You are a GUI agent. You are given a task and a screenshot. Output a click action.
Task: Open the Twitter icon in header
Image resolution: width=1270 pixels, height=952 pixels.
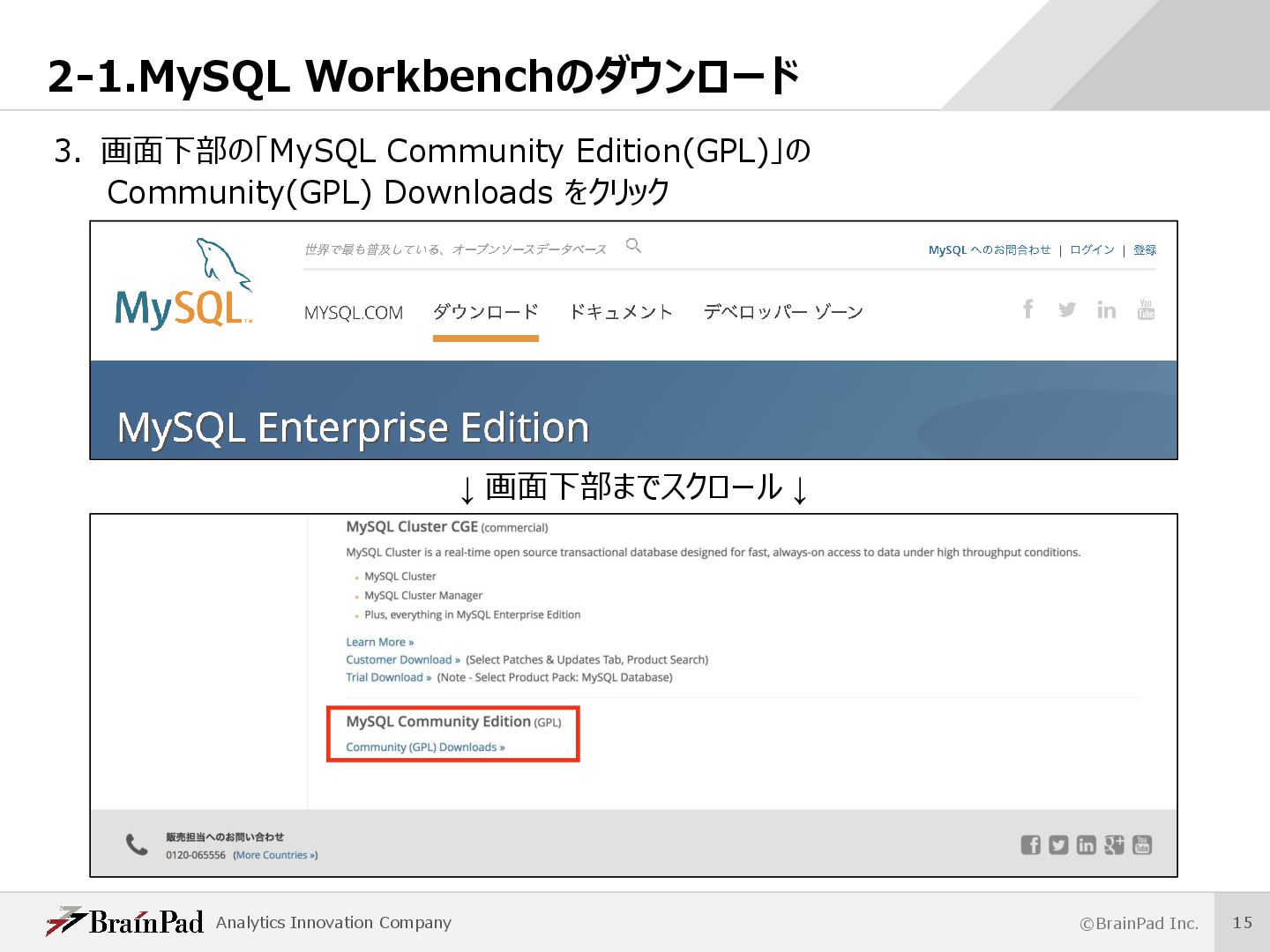[1067, 309]
